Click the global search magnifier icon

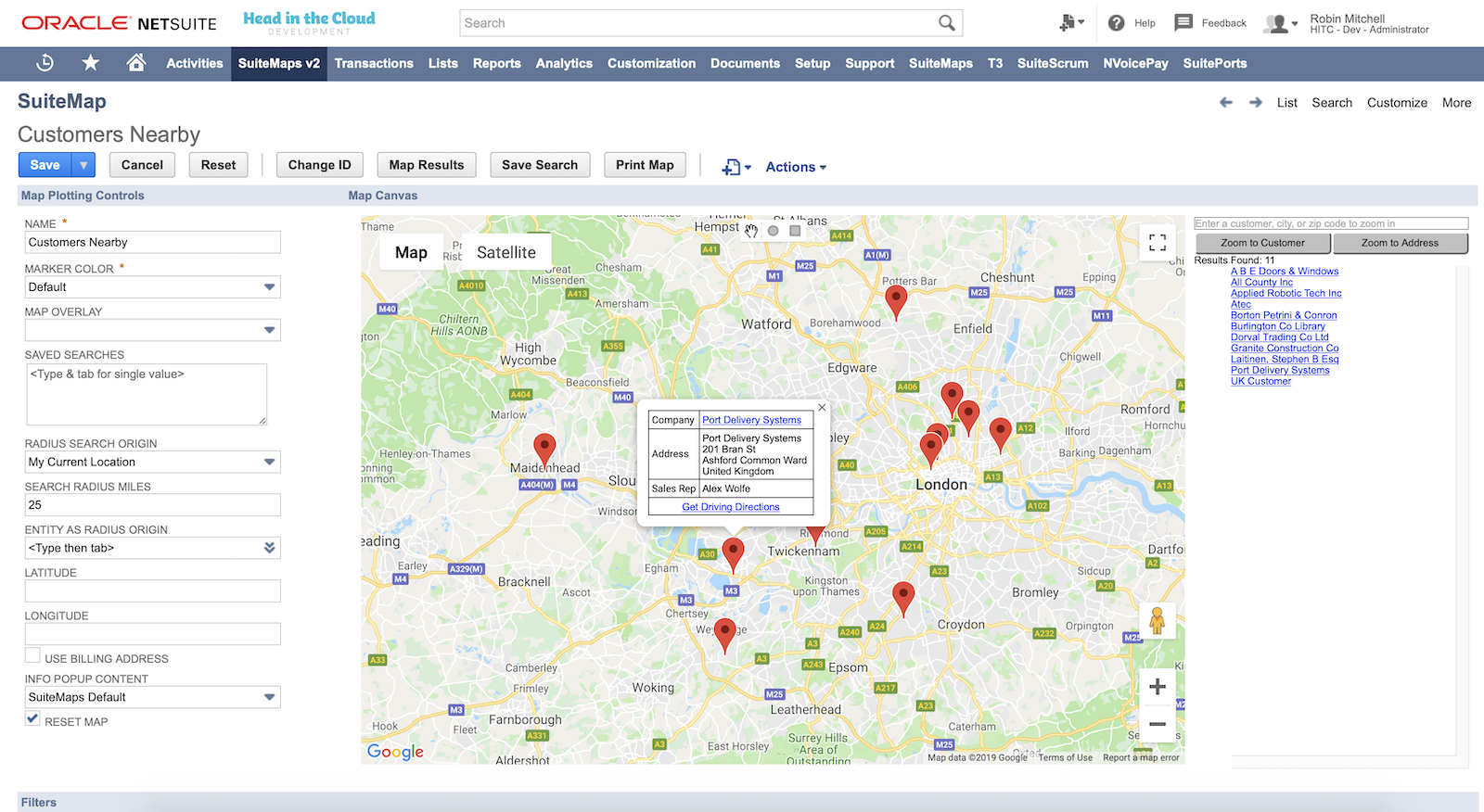pyautogui.click(x=946, y=23)
